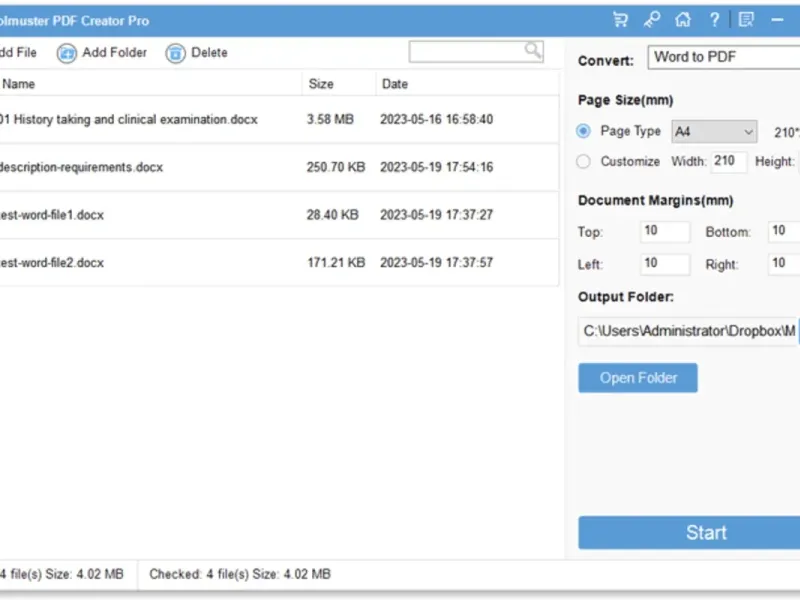This screenshot has width=800, height=600.
Task: Click the Delete label in toolbar
Action: pos(209,53)
